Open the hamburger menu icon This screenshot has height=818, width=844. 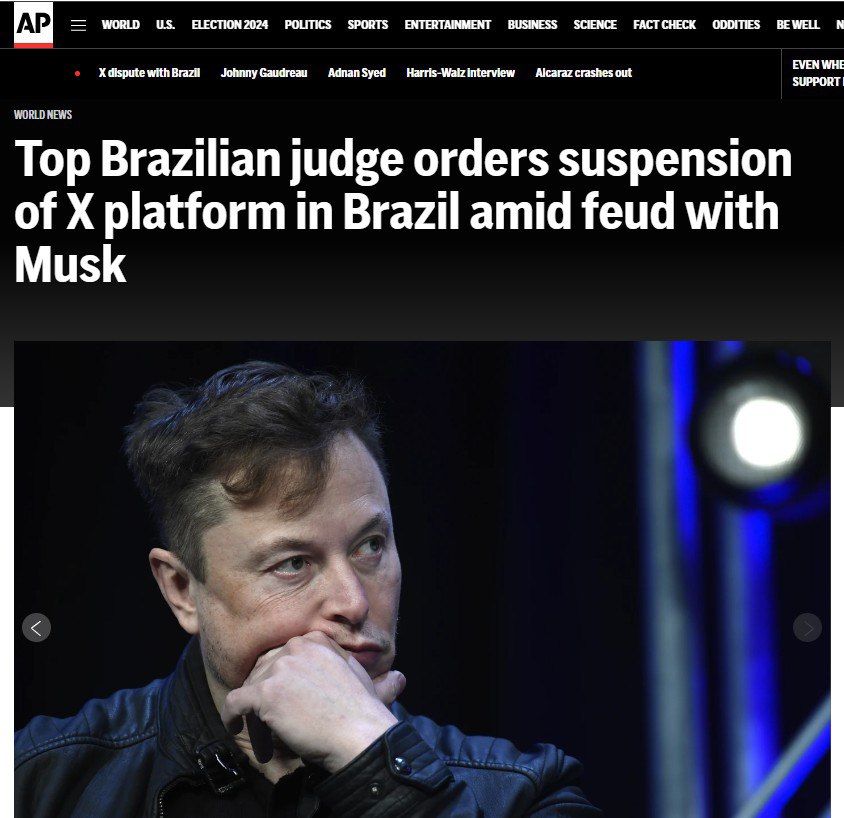tap(79, 25)
